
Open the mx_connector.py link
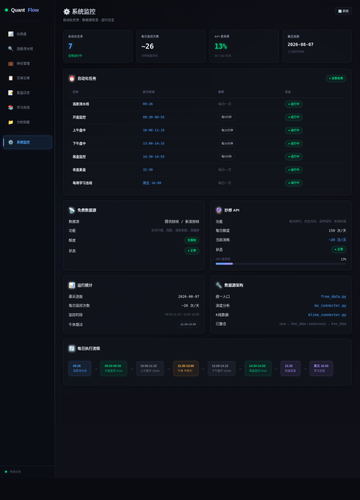coord(330,305)
